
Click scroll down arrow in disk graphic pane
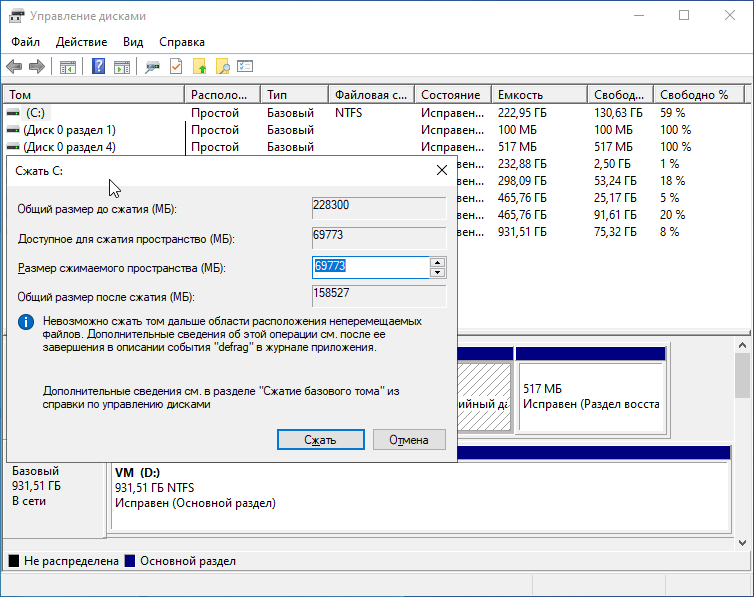(742, 542)
